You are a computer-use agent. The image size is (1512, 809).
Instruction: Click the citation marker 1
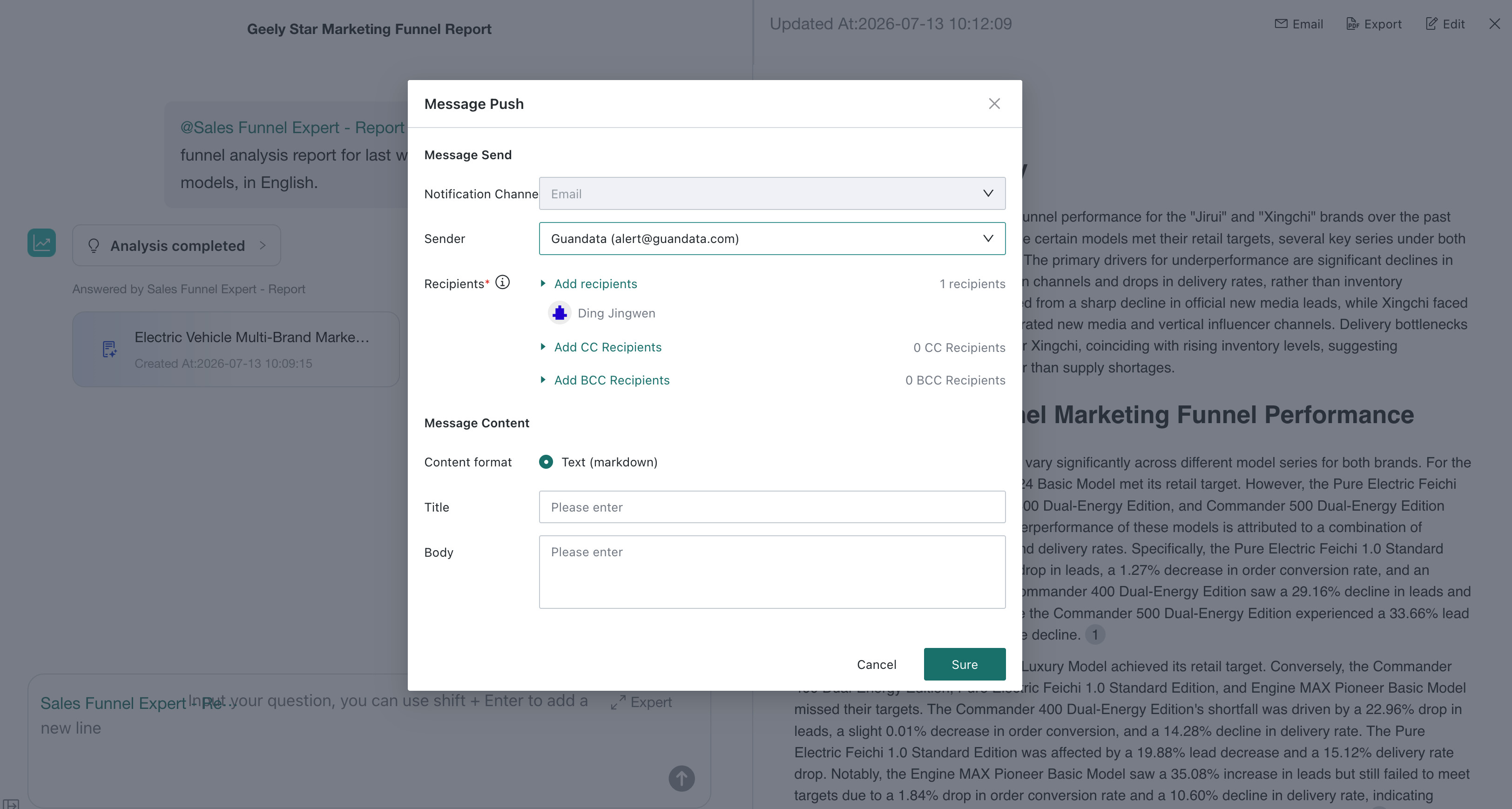click(1095, 634)
